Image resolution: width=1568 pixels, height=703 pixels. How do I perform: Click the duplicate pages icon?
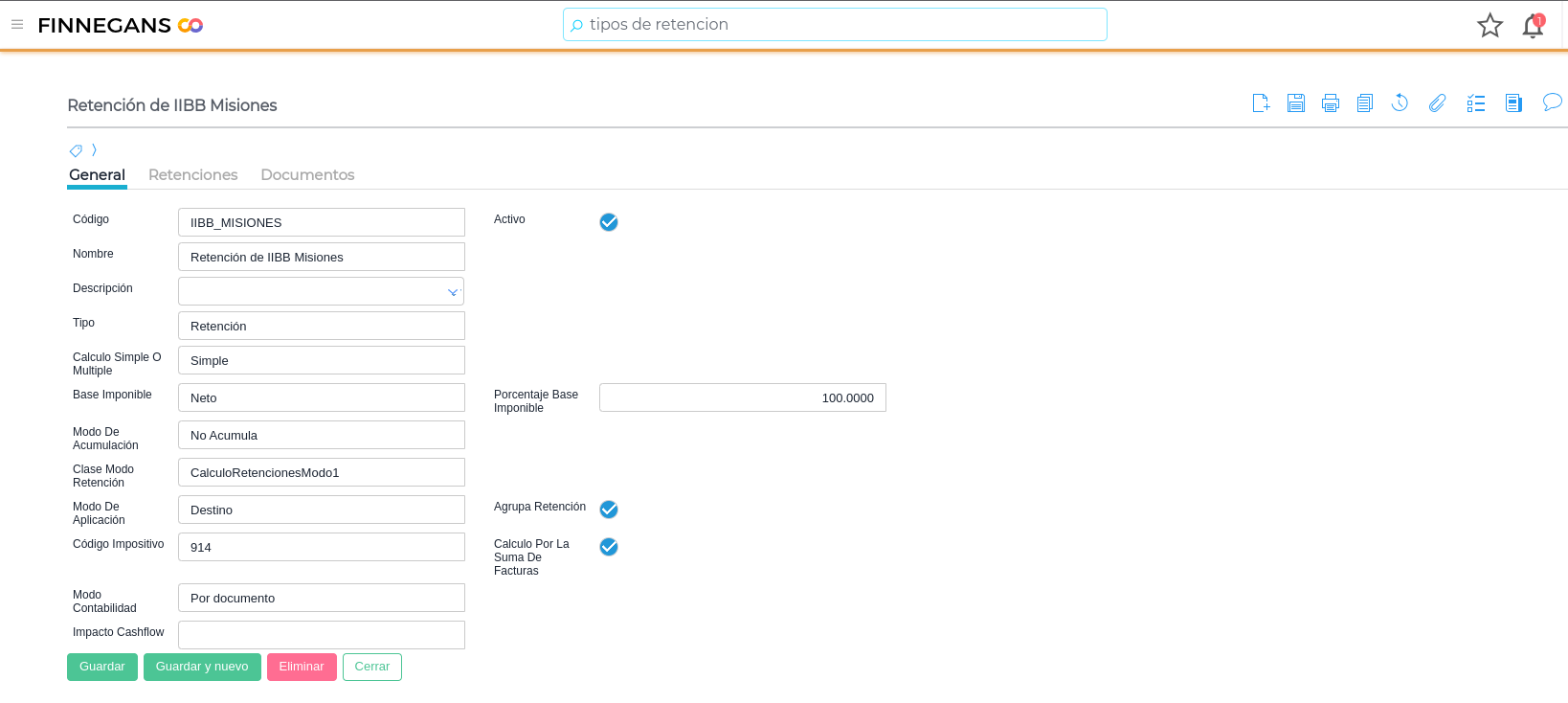(x=1365, y=103)
